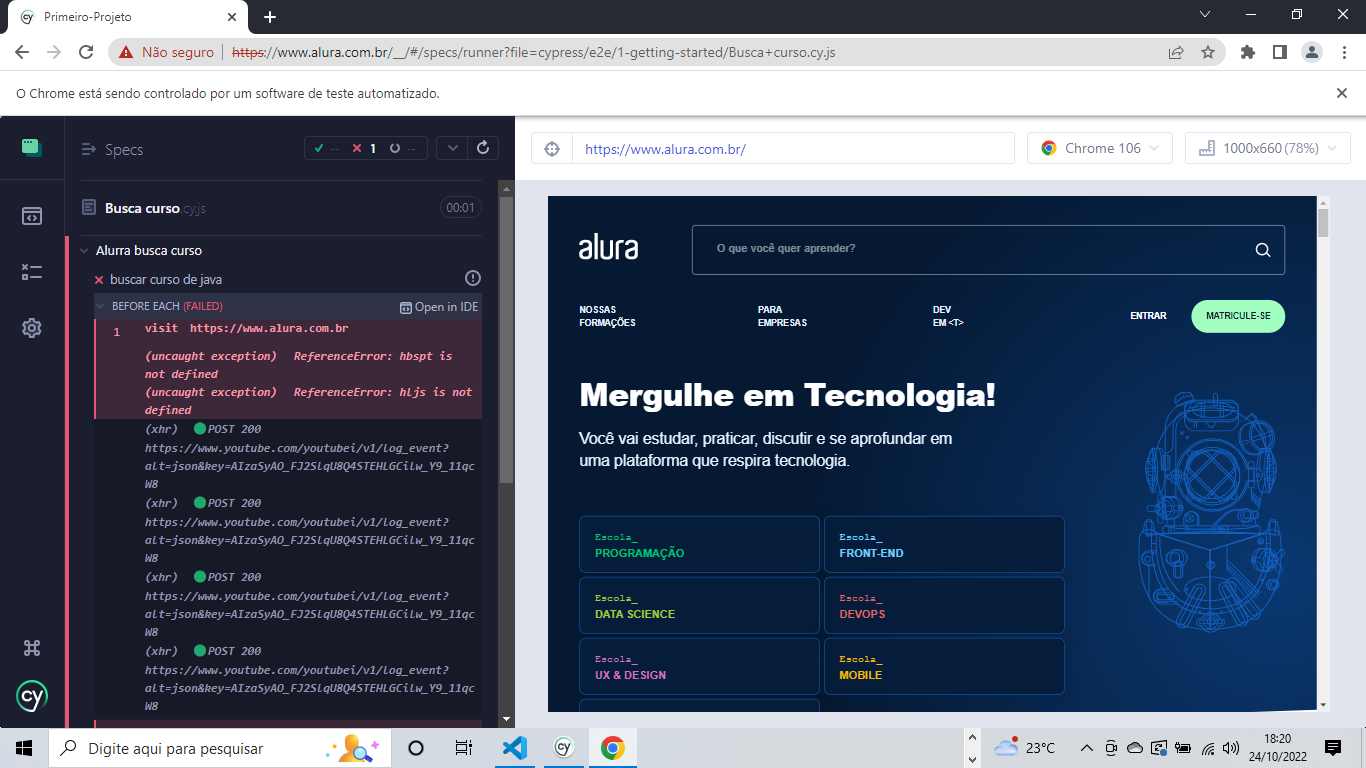Image resolution: width=1366 pixels, height=768 pixels.
Task: Select the Primeiro-Projeto tab
Action: 129,17
